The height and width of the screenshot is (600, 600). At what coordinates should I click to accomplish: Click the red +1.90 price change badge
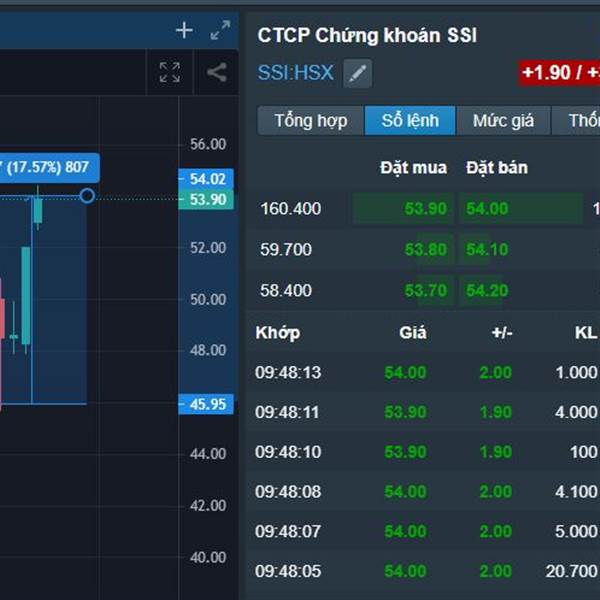pos(559,73)
